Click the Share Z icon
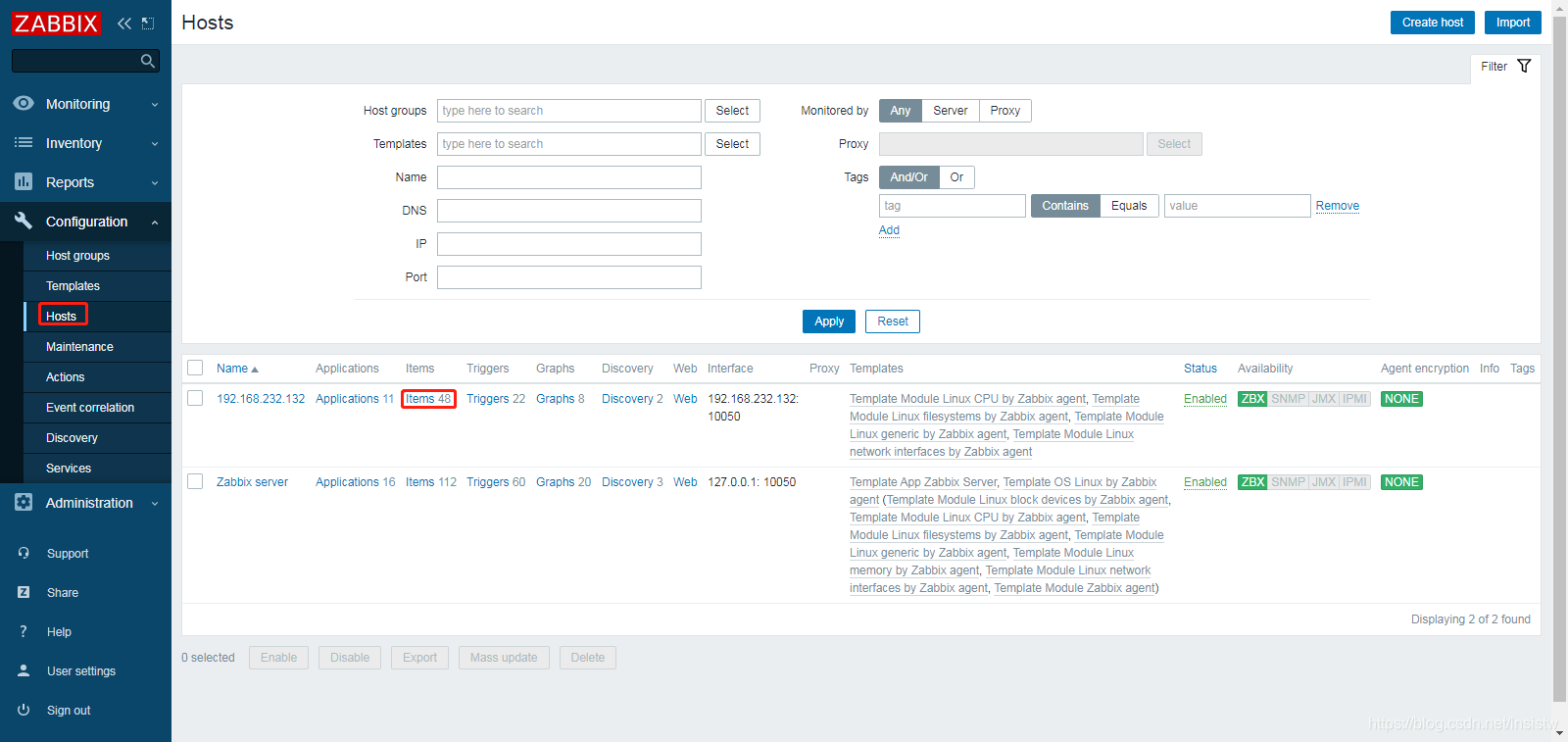 (x=24, y=592)
